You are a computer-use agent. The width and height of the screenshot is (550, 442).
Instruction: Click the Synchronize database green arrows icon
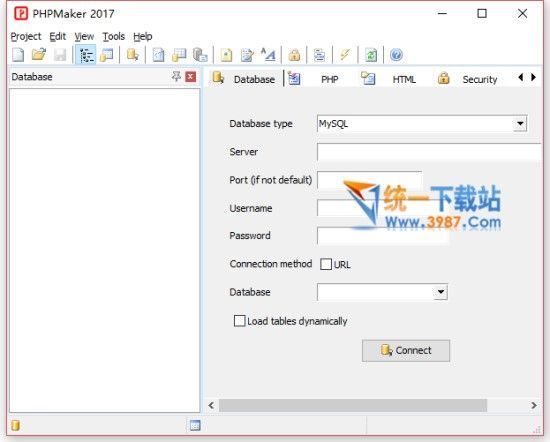pyautogui.click(x=371, y=55)
